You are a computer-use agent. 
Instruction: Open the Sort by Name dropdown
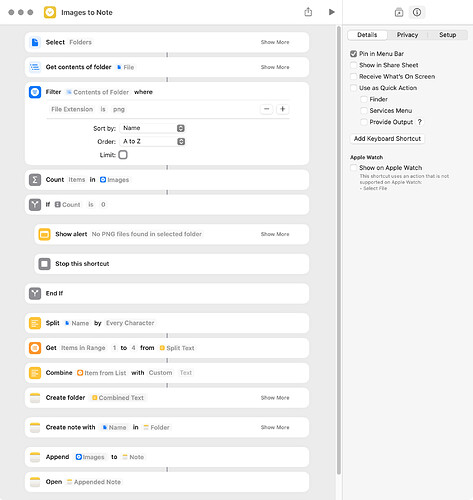click(152, 128)
